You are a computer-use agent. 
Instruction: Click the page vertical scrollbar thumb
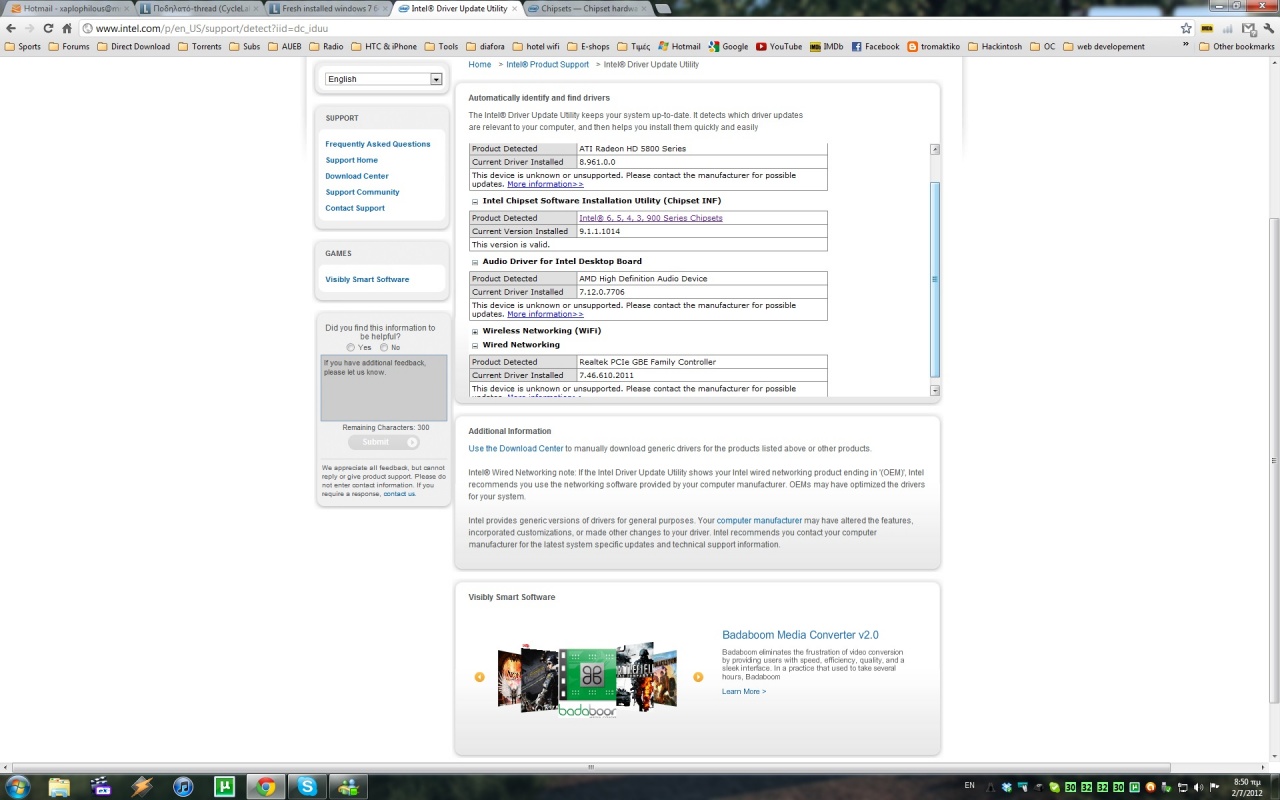(1274, 461)
